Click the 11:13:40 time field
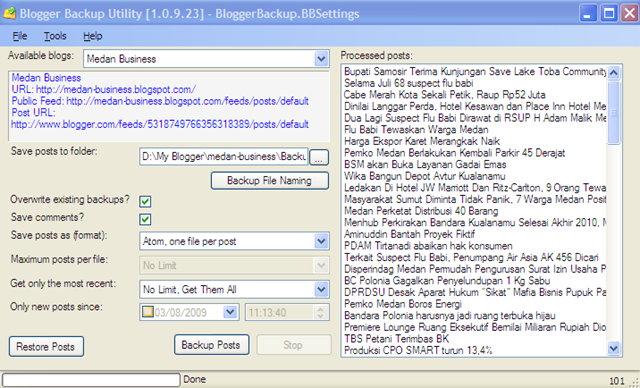 coord(280,313)
